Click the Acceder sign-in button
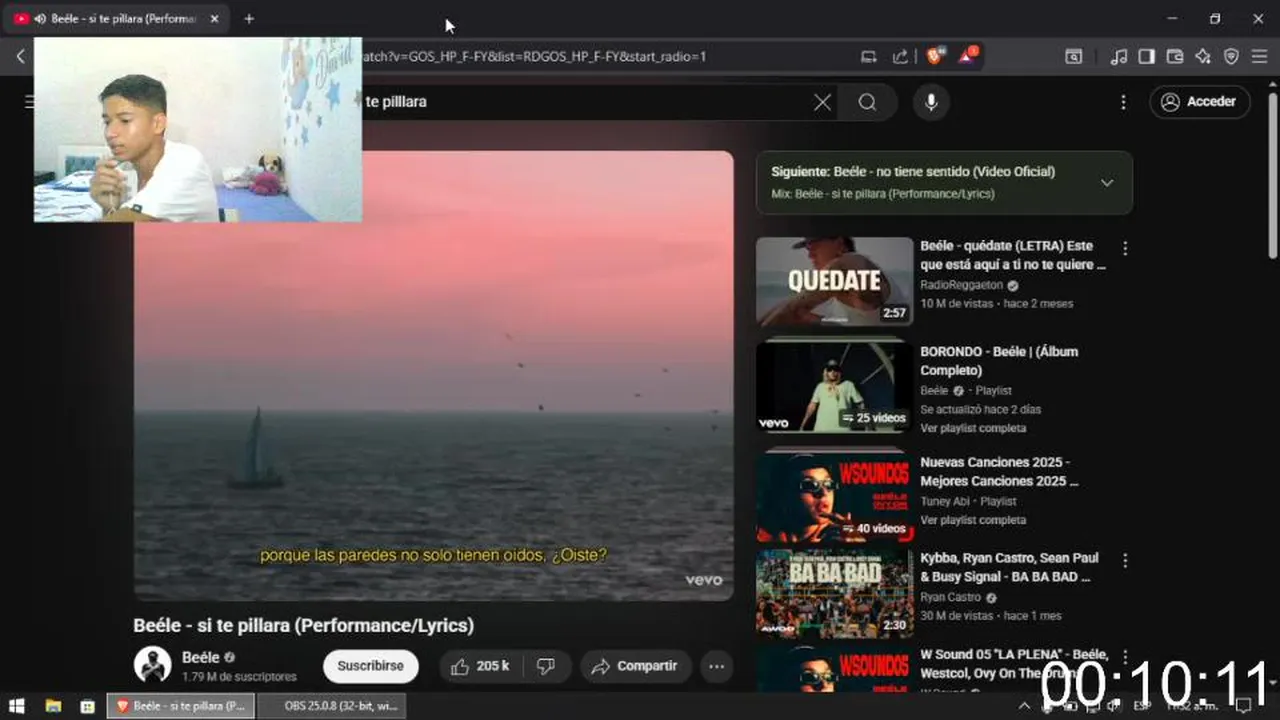This screenshot has height=720, width=1280. pyautogui.click(x=1200, y=102)
